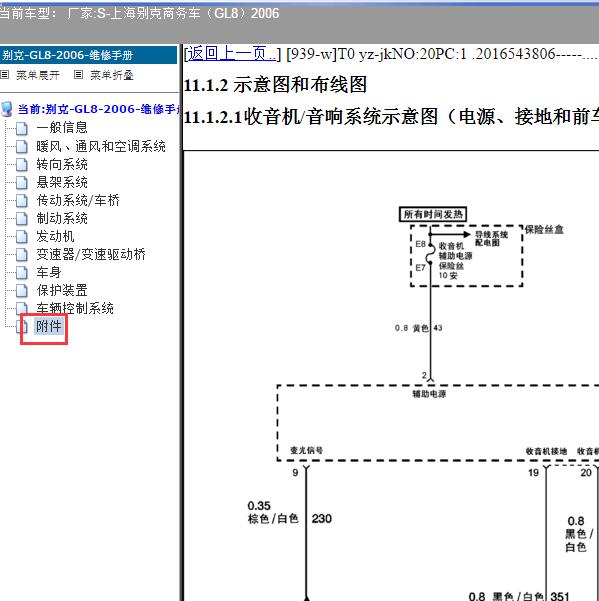This screenshot has width=599, height=601.
Task: Click page icon next to 悬架系统
Action: tap(22, 182)
